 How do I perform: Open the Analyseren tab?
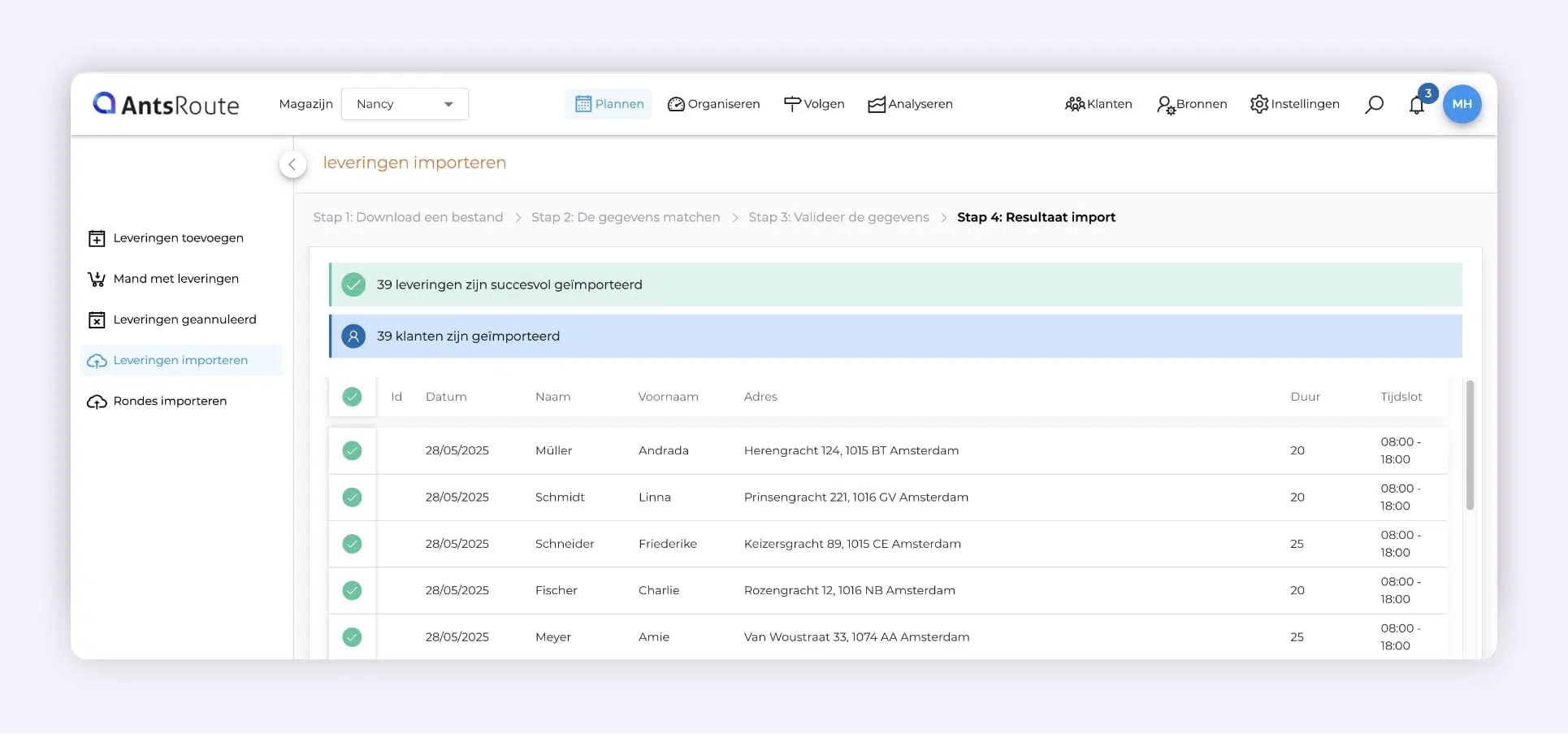[x=910, y=104]
